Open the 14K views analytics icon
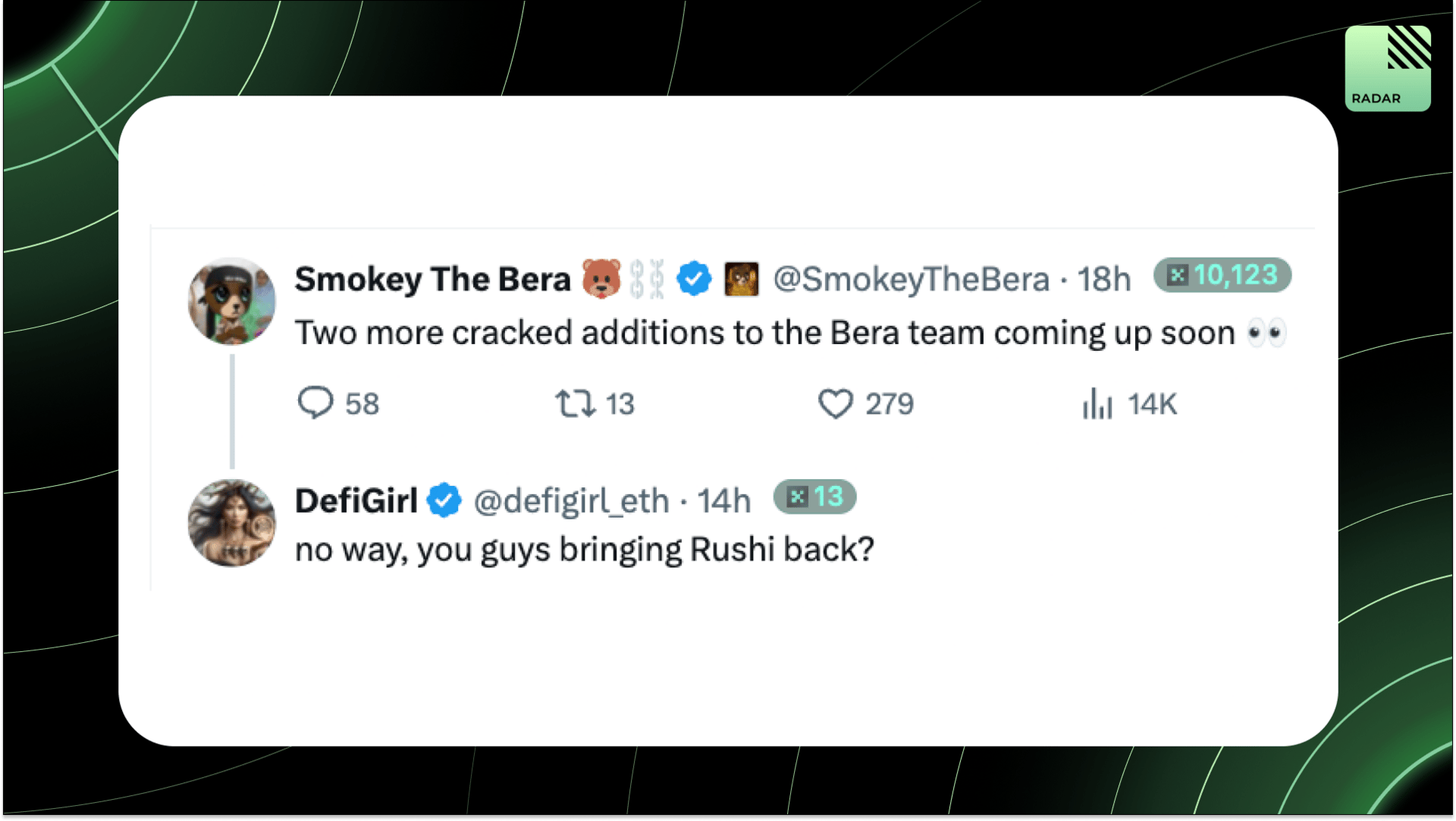1456x821 pixels. [1097, 403]
